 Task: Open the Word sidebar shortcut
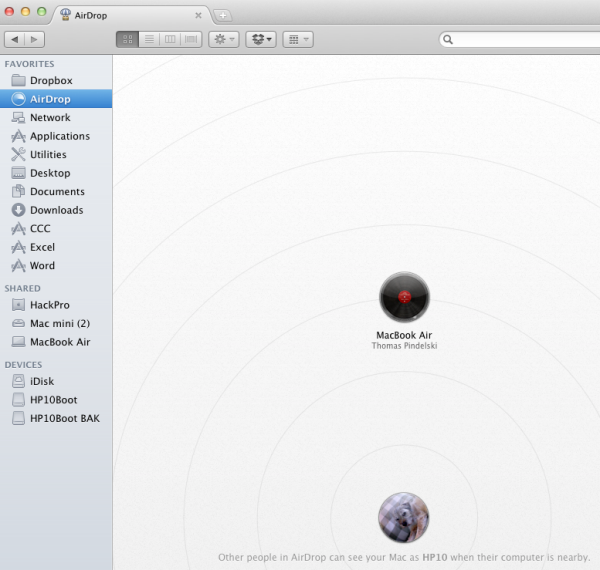pyautogui.click(x=56, y=265)
